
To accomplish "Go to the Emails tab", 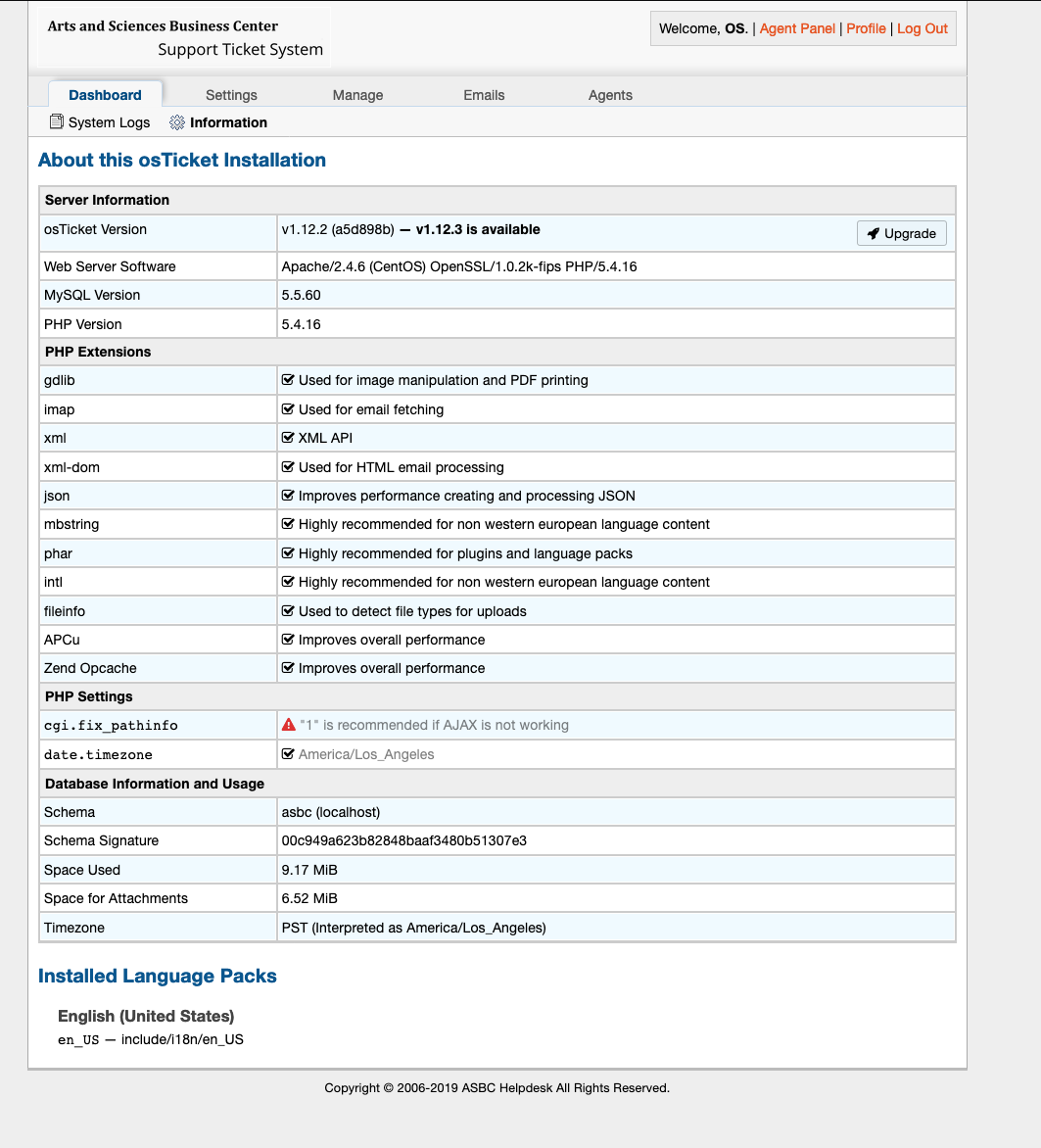I will coord(484,95).
